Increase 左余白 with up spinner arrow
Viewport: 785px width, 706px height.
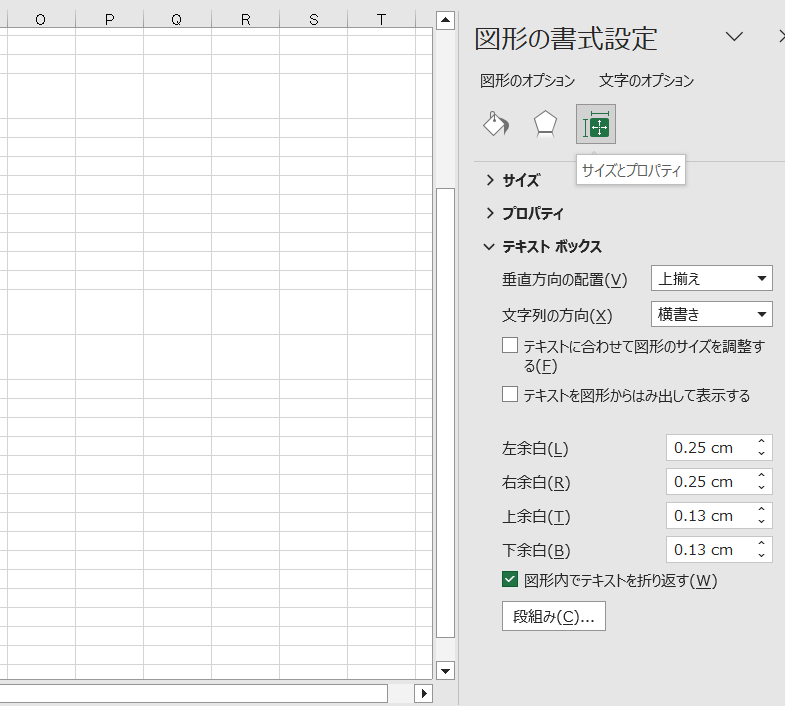click(761, 442)
